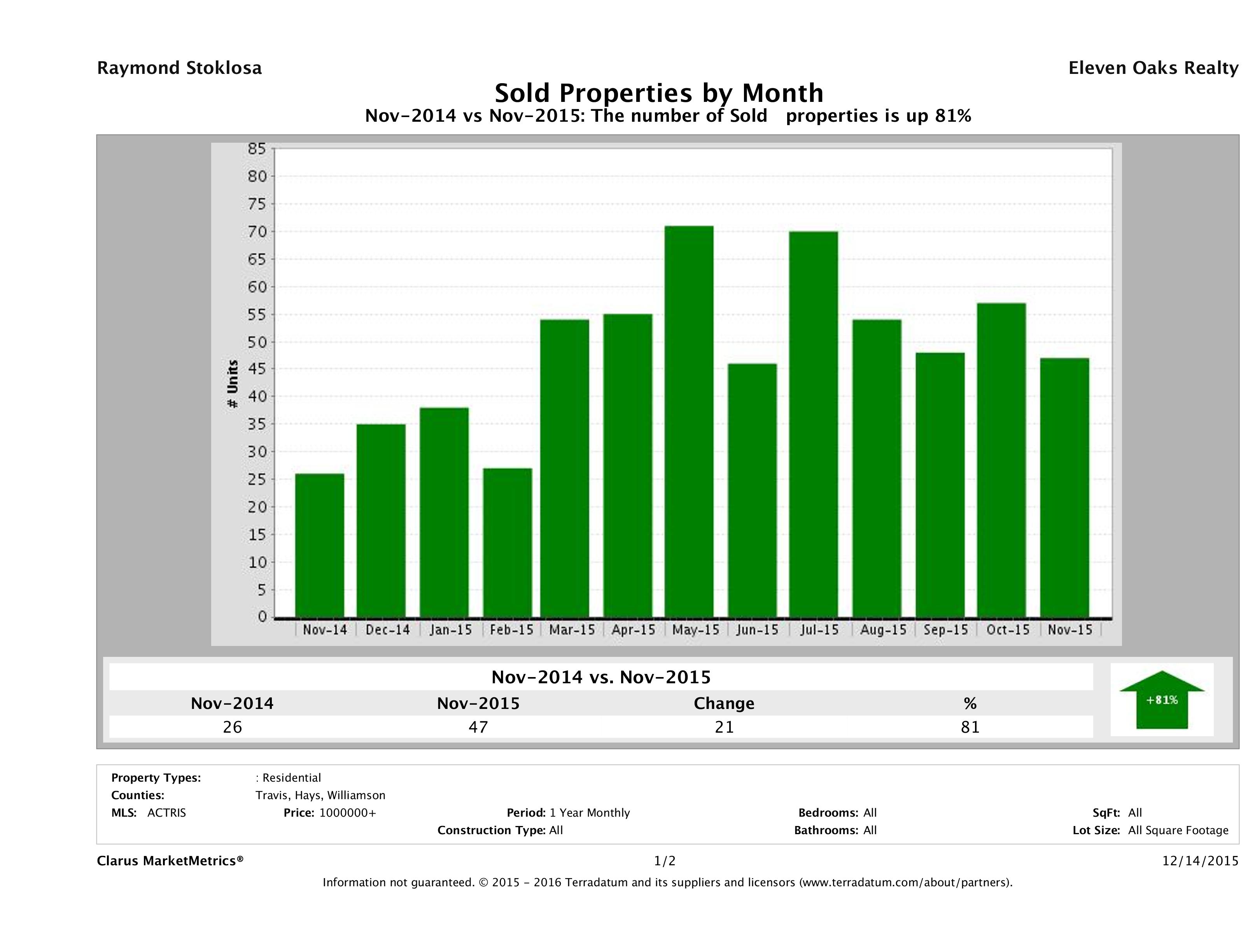Select the Nov-14 bar
Image resolution: width=1255 pixels, height=952 pixels.
(x=319, y=545)
